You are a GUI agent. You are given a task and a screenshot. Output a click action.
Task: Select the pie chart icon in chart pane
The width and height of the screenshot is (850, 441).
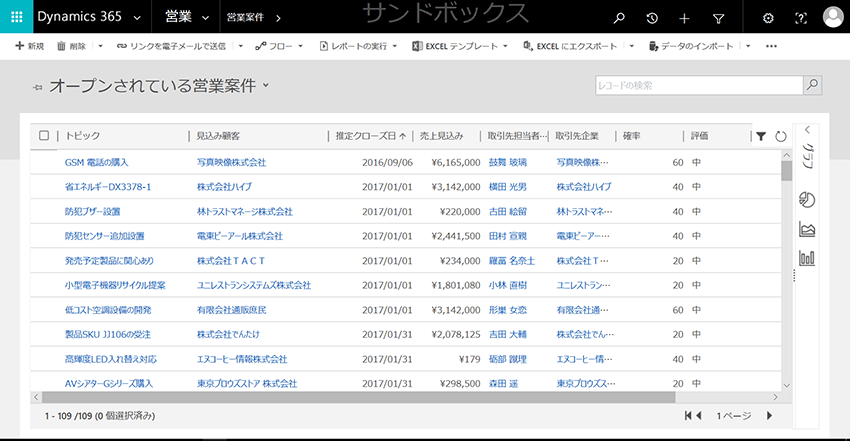pos(807,199)
